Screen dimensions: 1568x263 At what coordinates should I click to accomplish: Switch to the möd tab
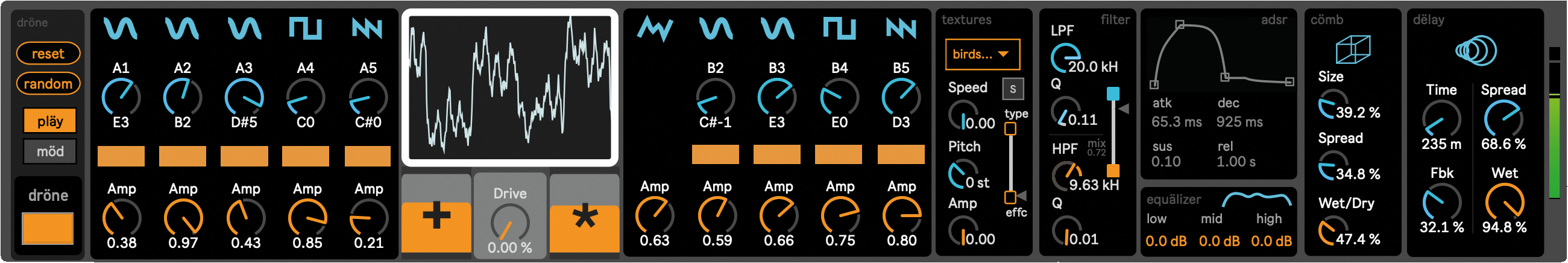tap(49, 151)
